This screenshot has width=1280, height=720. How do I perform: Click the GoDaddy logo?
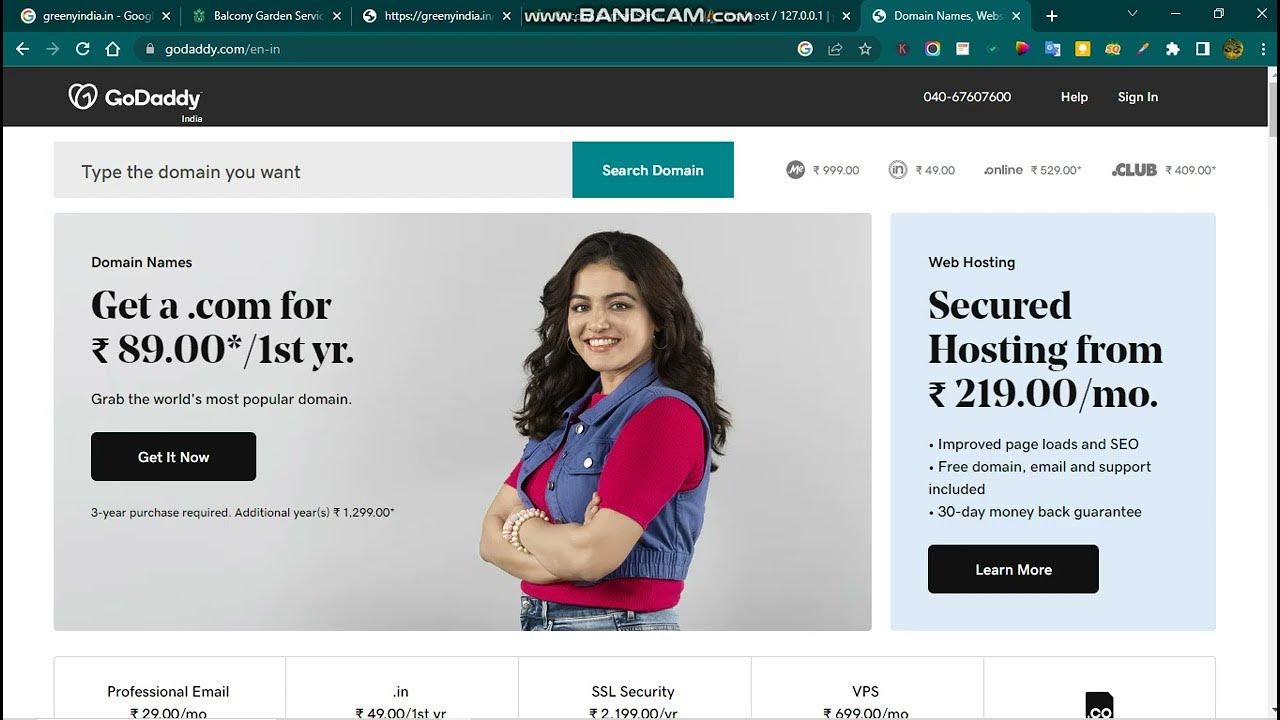click(x=135, y=98)
